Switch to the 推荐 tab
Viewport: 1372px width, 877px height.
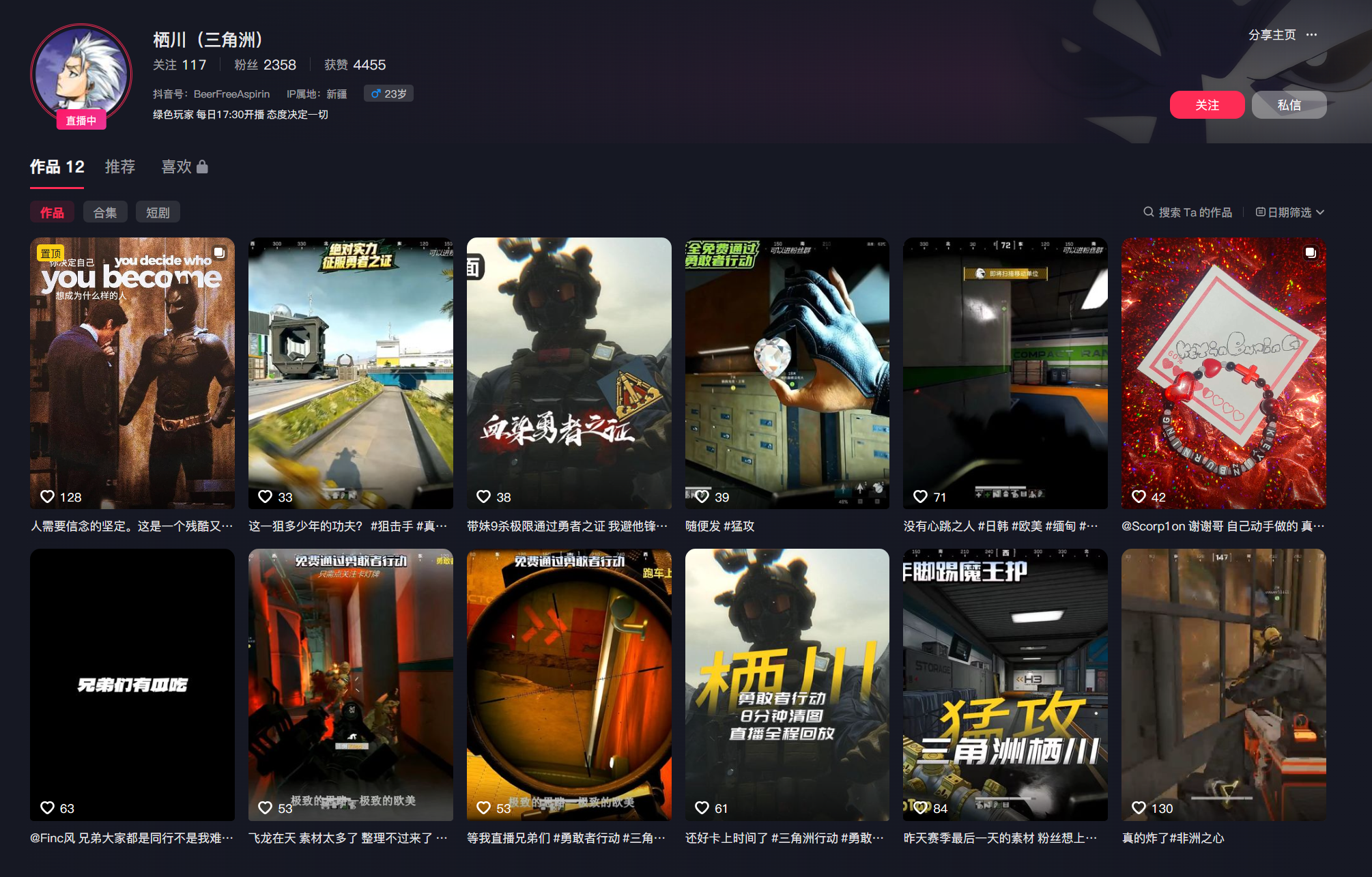pyautogui.click(x=120, y=167)
